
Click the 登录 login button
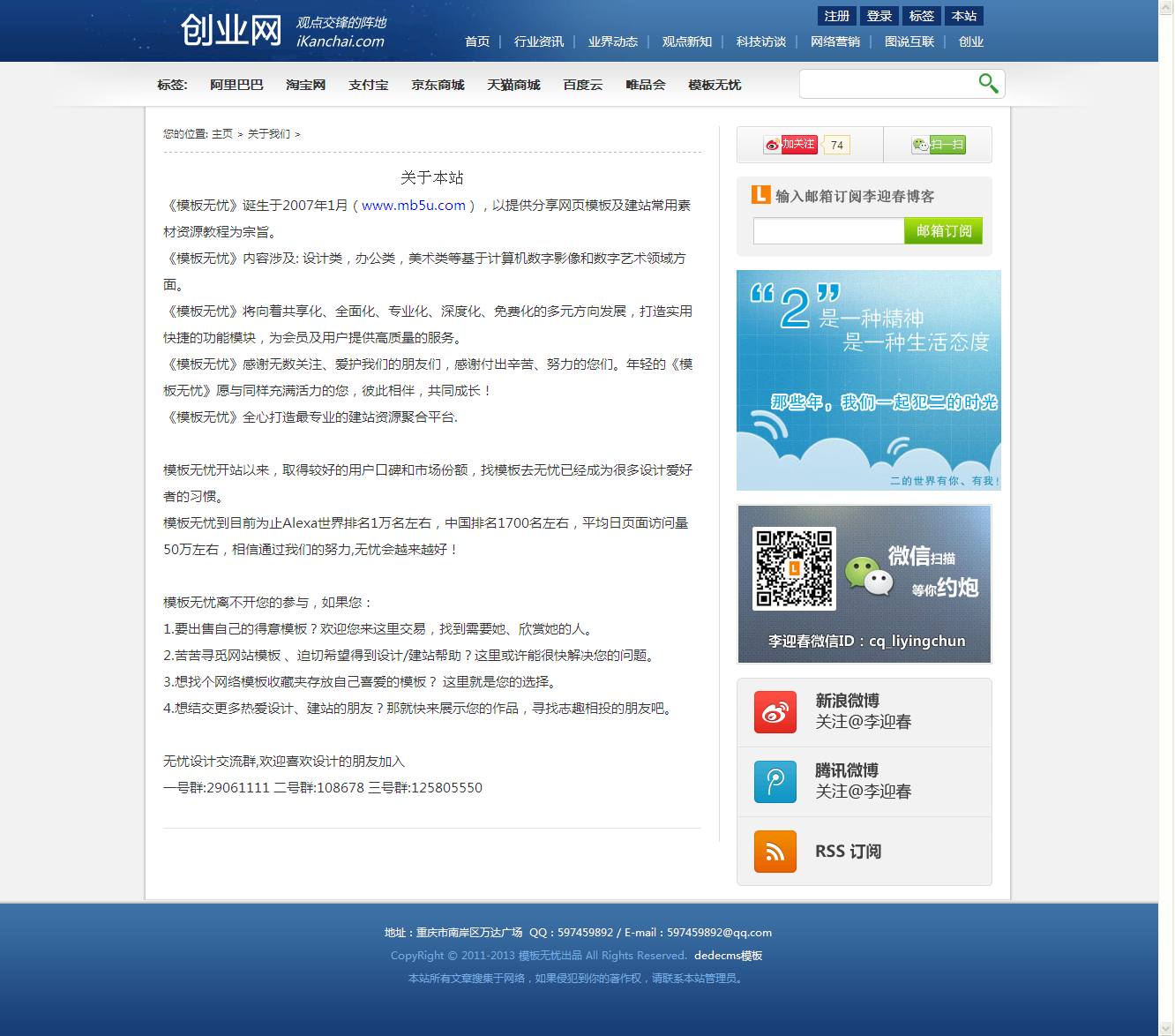879,16
